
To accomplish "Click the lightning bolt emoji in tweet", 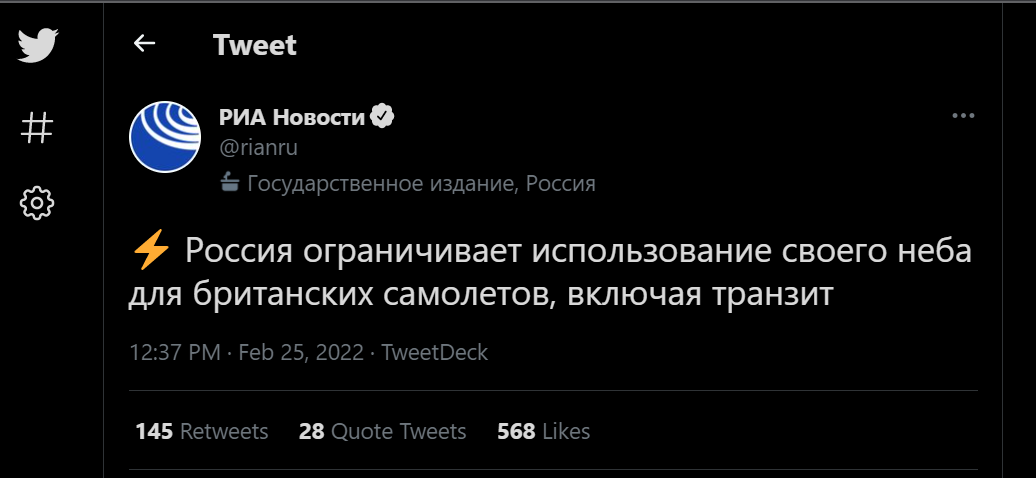I will click(x=151, y=251).
